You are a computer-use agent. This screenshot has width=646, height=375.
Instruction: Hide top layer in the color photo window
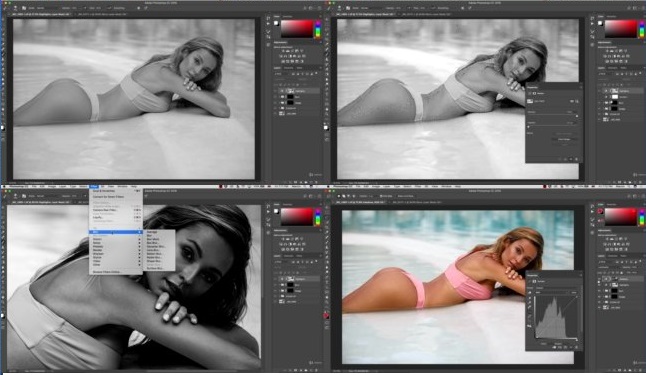599,279
